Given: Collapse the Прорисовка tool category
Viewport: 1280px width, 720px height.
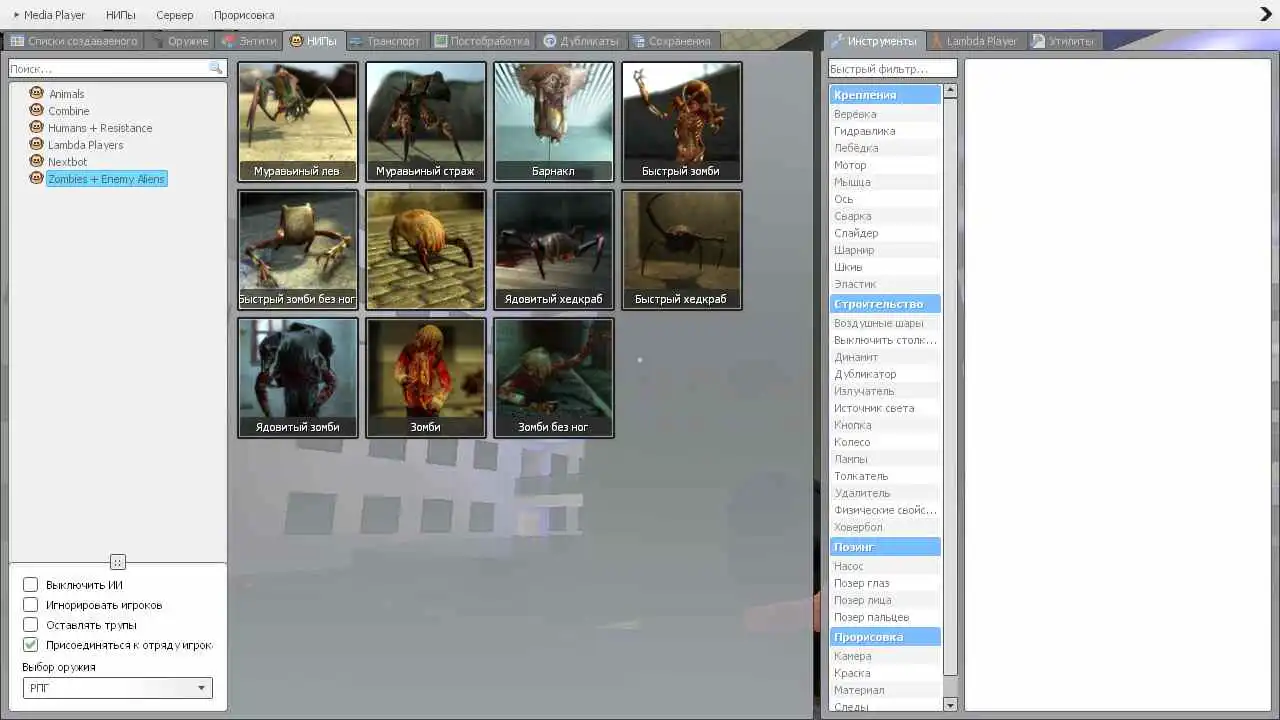Looking at the screenshot, I should click(885, 637).
